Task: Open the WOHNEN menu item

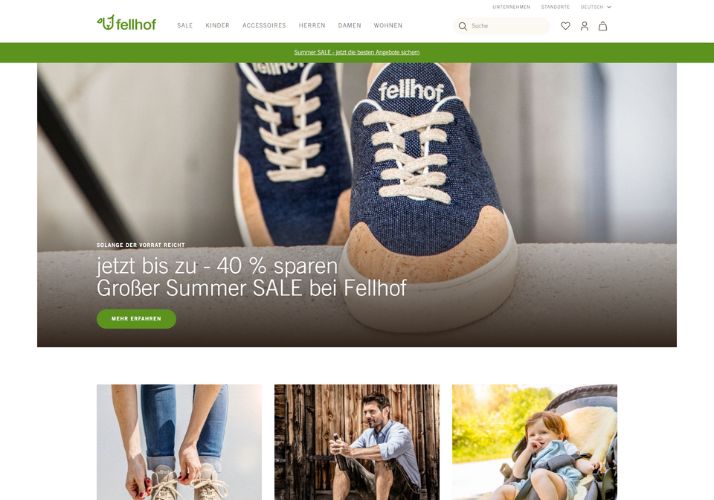Action: tap(388, 26)
